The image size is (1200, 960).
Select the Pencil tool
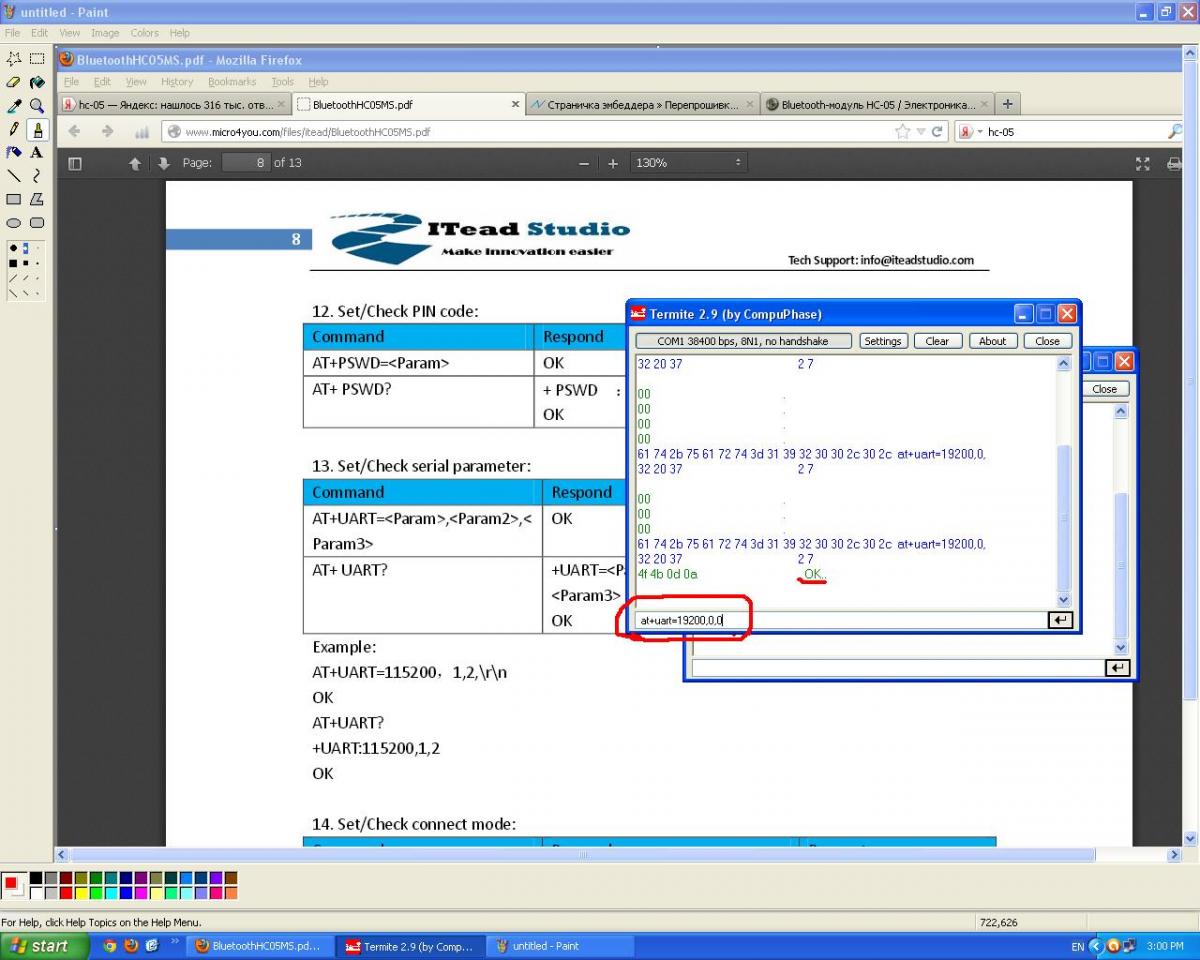coord(14,129)
